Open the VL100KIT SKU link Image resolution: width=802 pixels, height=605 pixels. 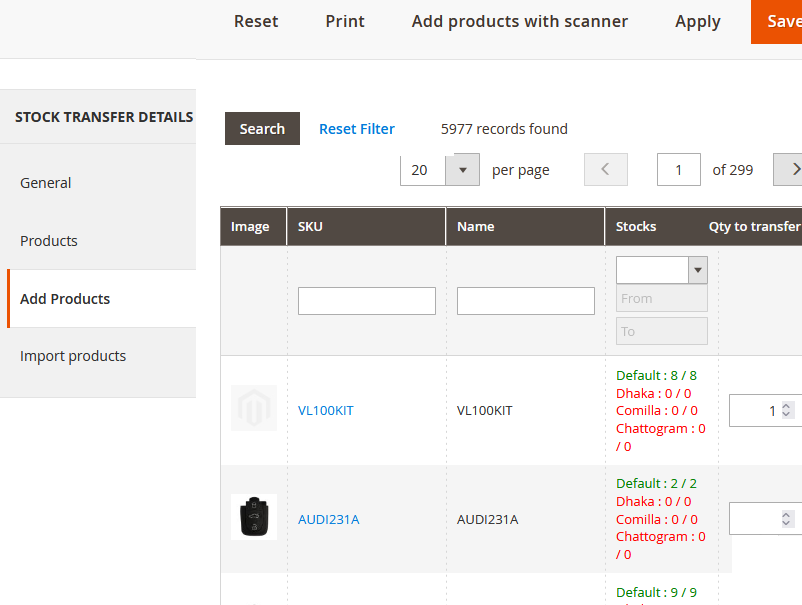point(326,410)
